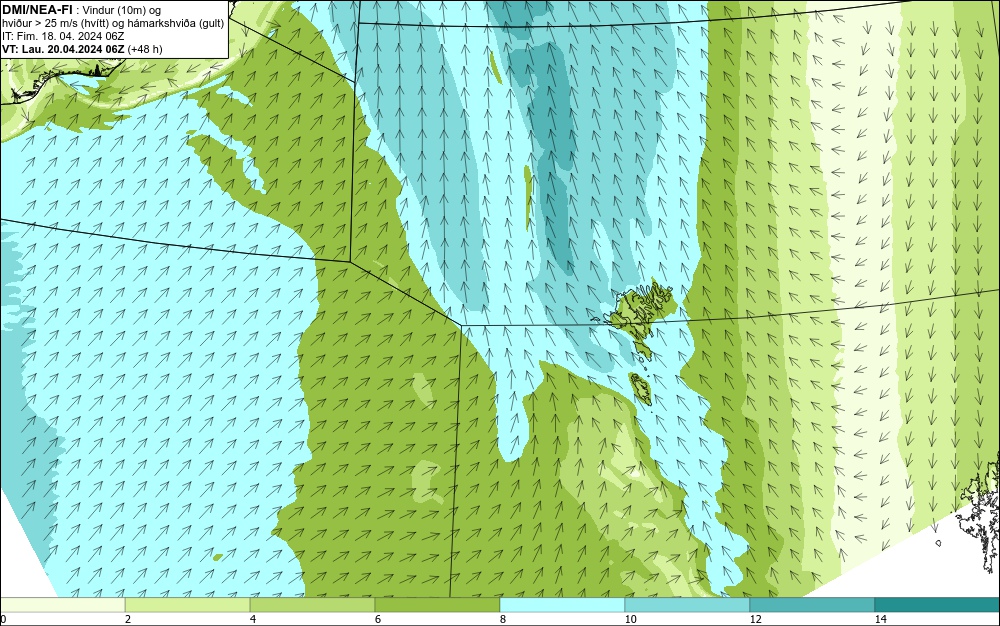Click the "IT: Fim. 18. 04. 2024 06Z" line

[x=62, y=36]
